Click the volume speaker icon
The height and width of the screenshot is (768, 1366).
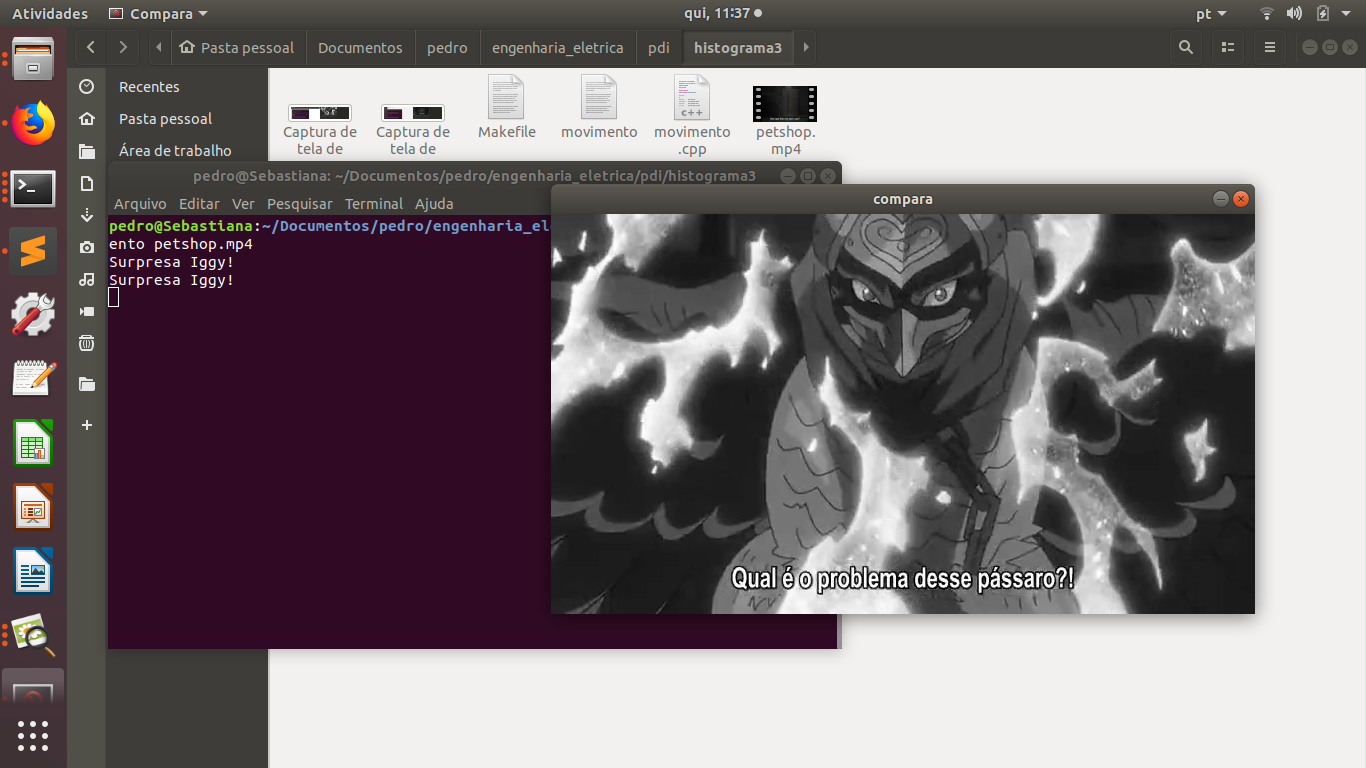pos(1295,14)
